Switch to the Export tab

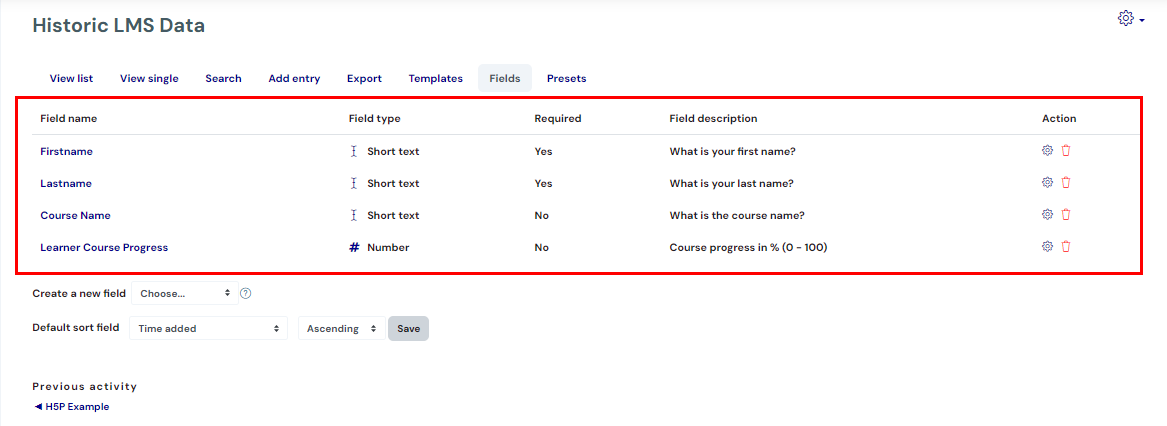point(364,78)
